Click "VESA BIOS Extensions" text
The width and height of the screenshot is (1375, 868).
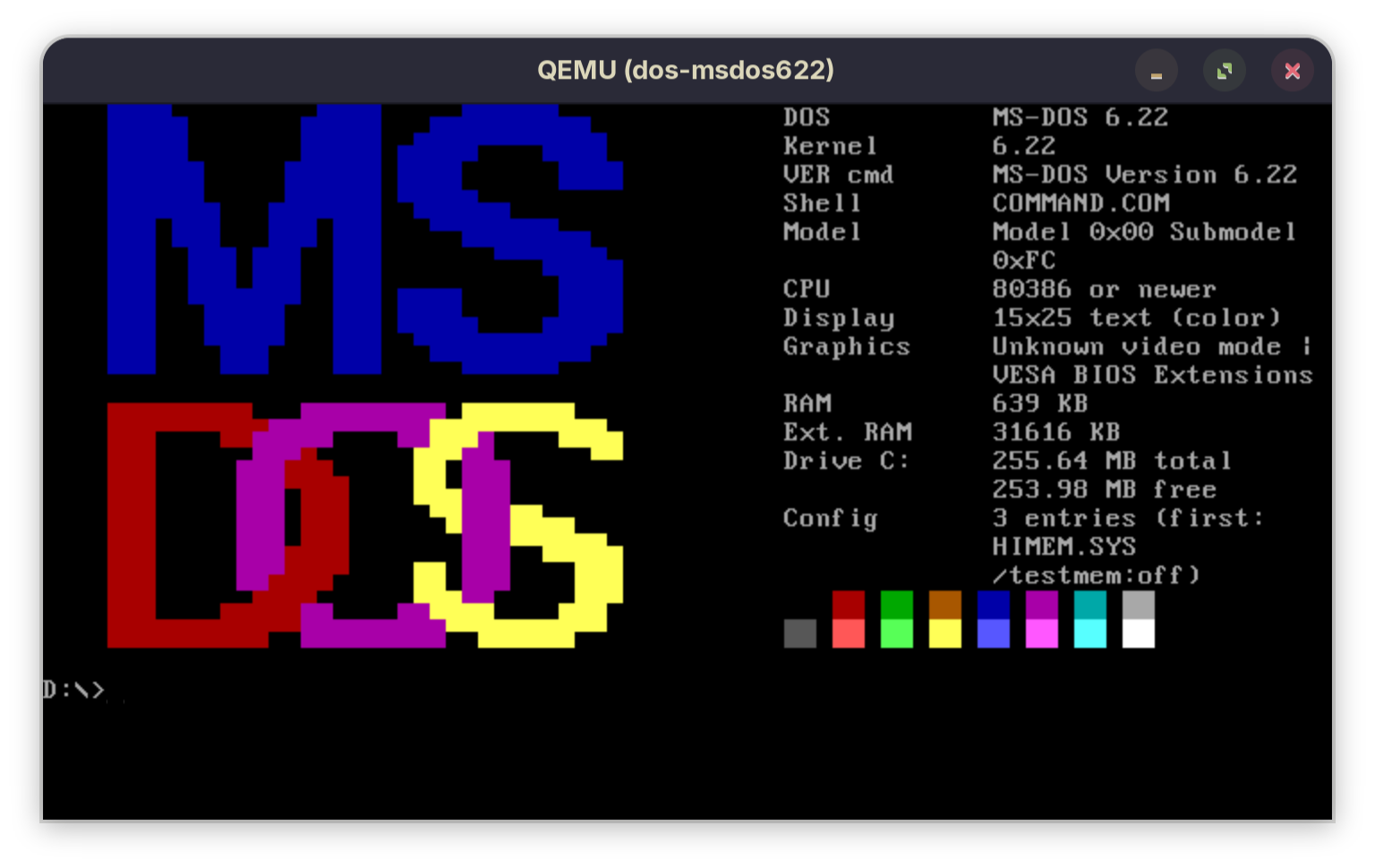pyautogui.click(x=1152, y=375)
